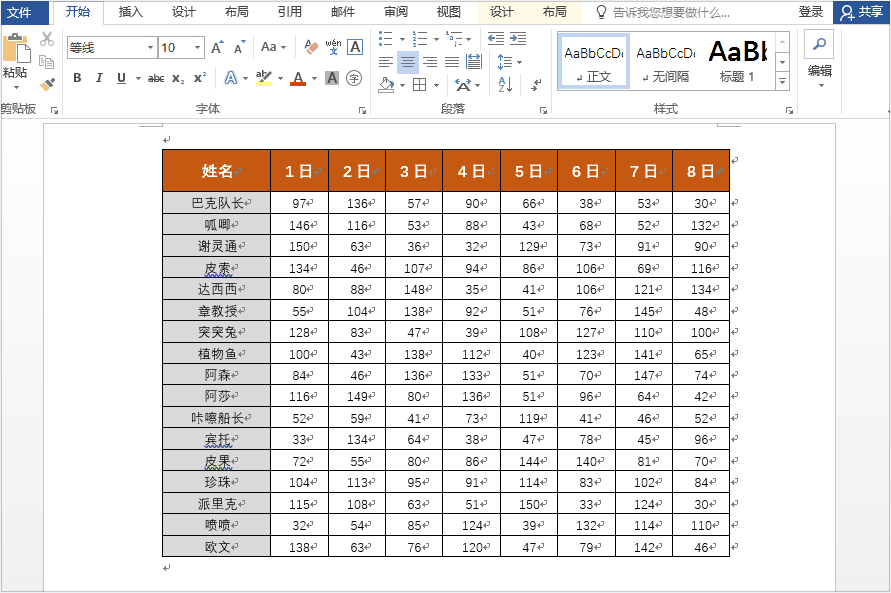The width and height of the screenshot is (891, 593).
Task: Click the red font color swatch
Action: coord(297,78)
